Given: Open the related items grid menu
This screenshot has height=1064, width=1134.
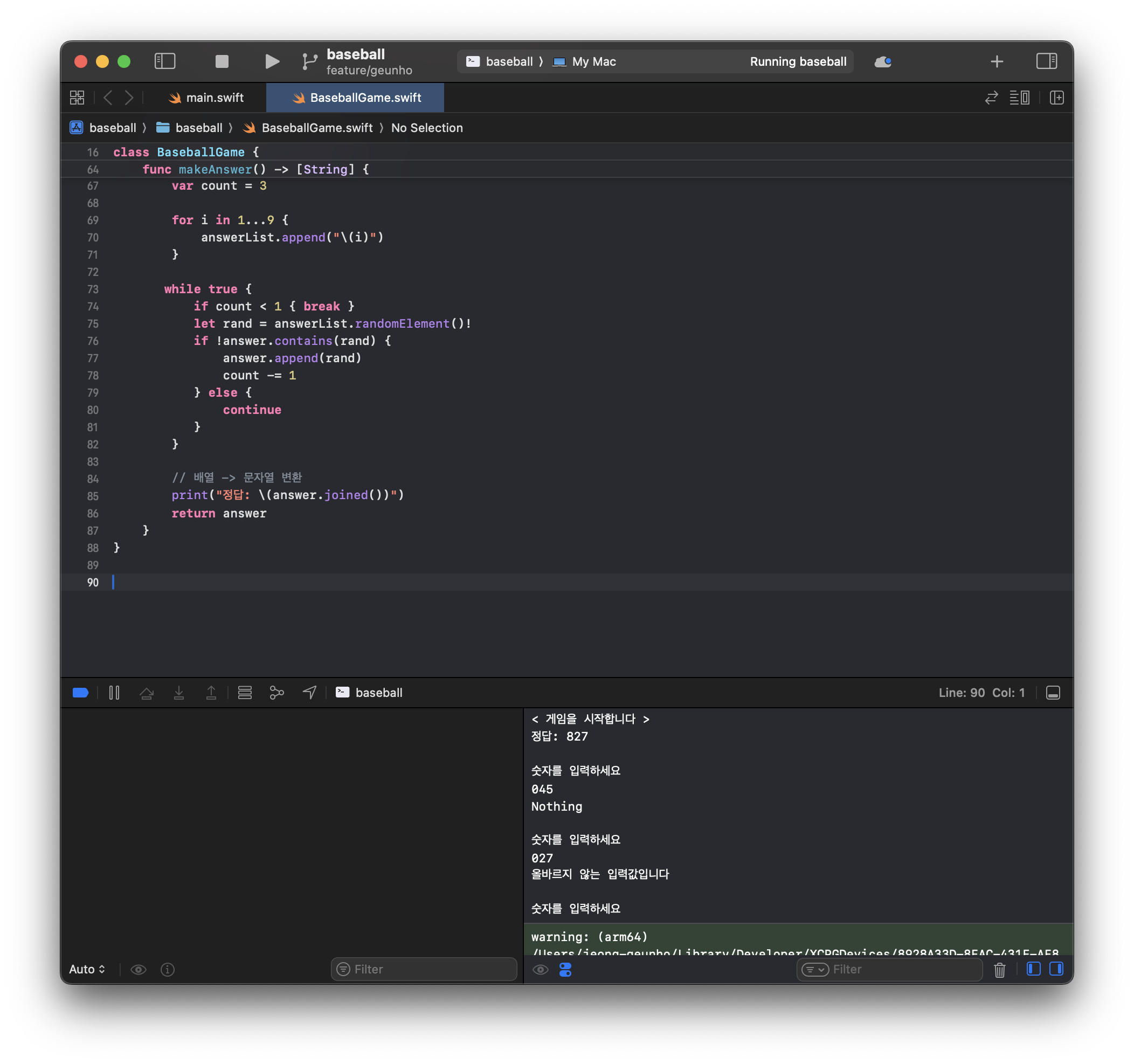Looking at the screenshot, I should tap(77, 98).
